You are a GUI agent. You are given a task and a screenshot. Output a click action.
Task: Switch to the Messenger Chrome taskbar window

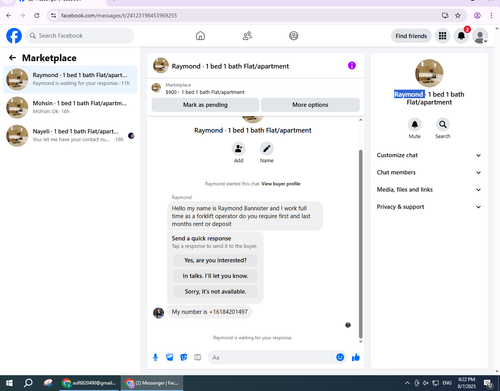[152, 383]
